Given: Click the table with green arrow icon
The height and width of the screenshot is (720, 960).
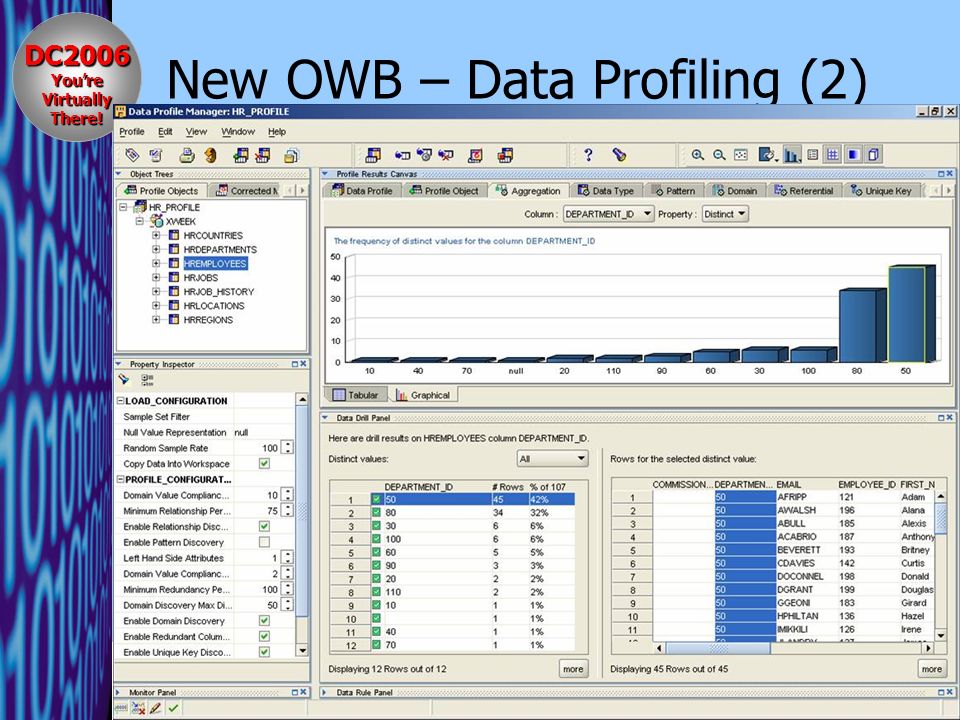Looking at the screenshot, I should (241, 156).
